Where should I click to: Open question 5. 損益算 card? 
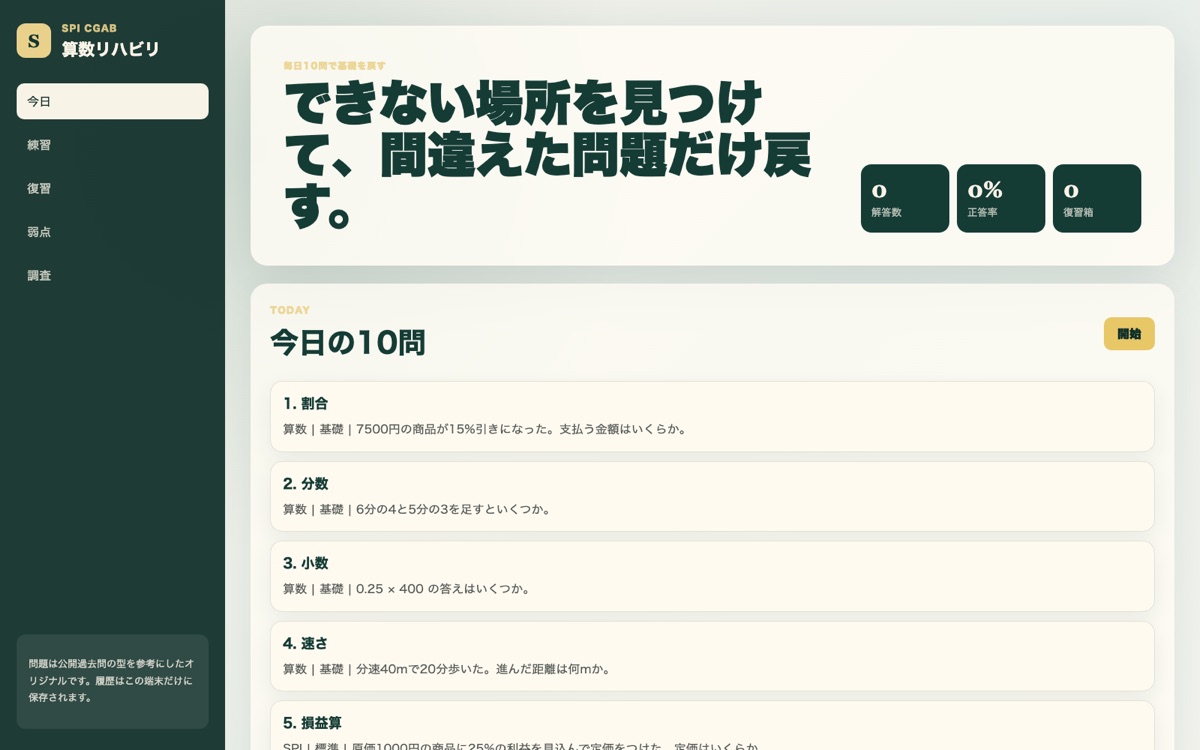[x=712, y=726]
